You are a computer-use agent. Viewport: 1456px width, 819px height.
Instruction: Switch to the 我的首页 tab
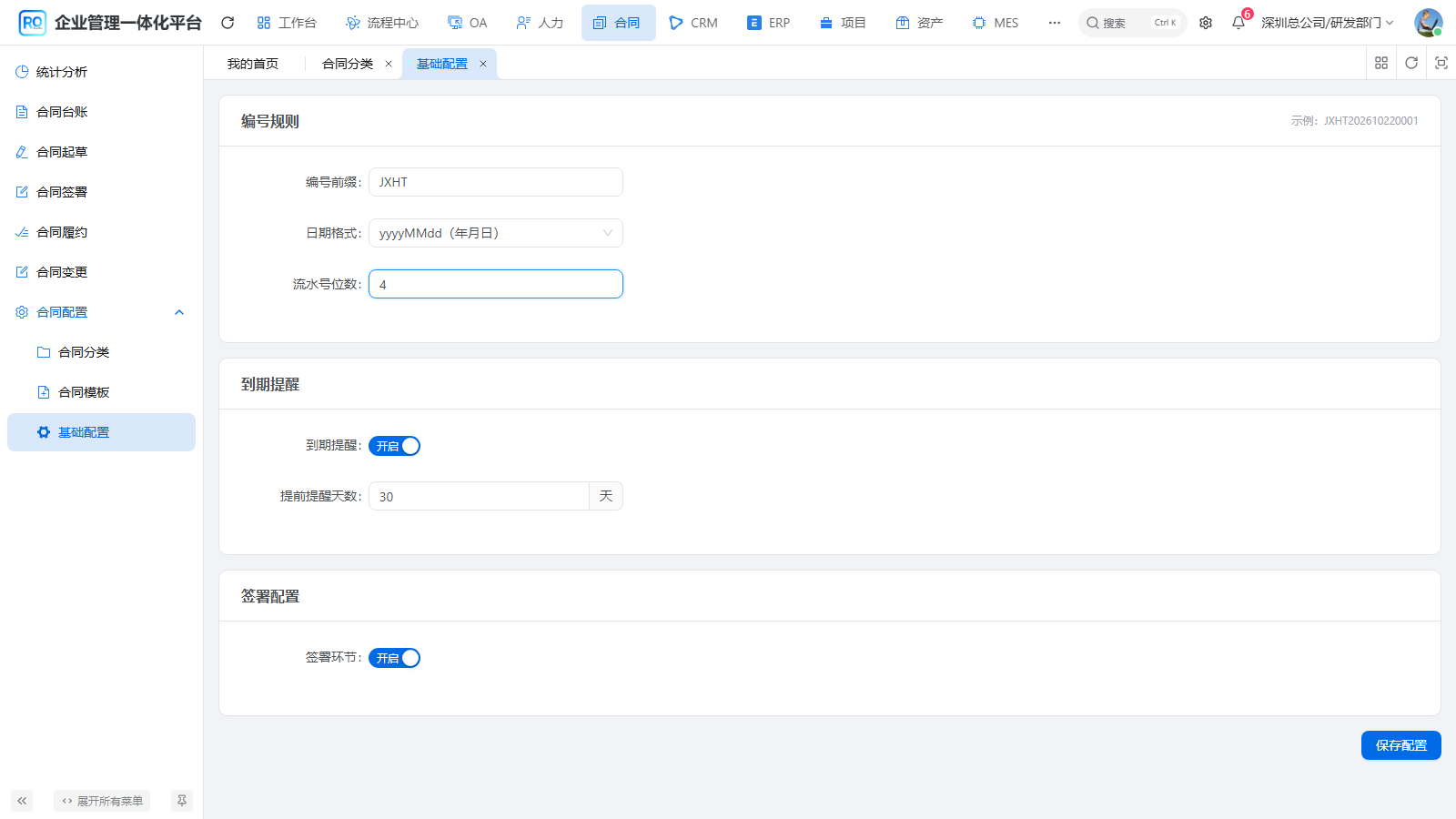(253, 64)
